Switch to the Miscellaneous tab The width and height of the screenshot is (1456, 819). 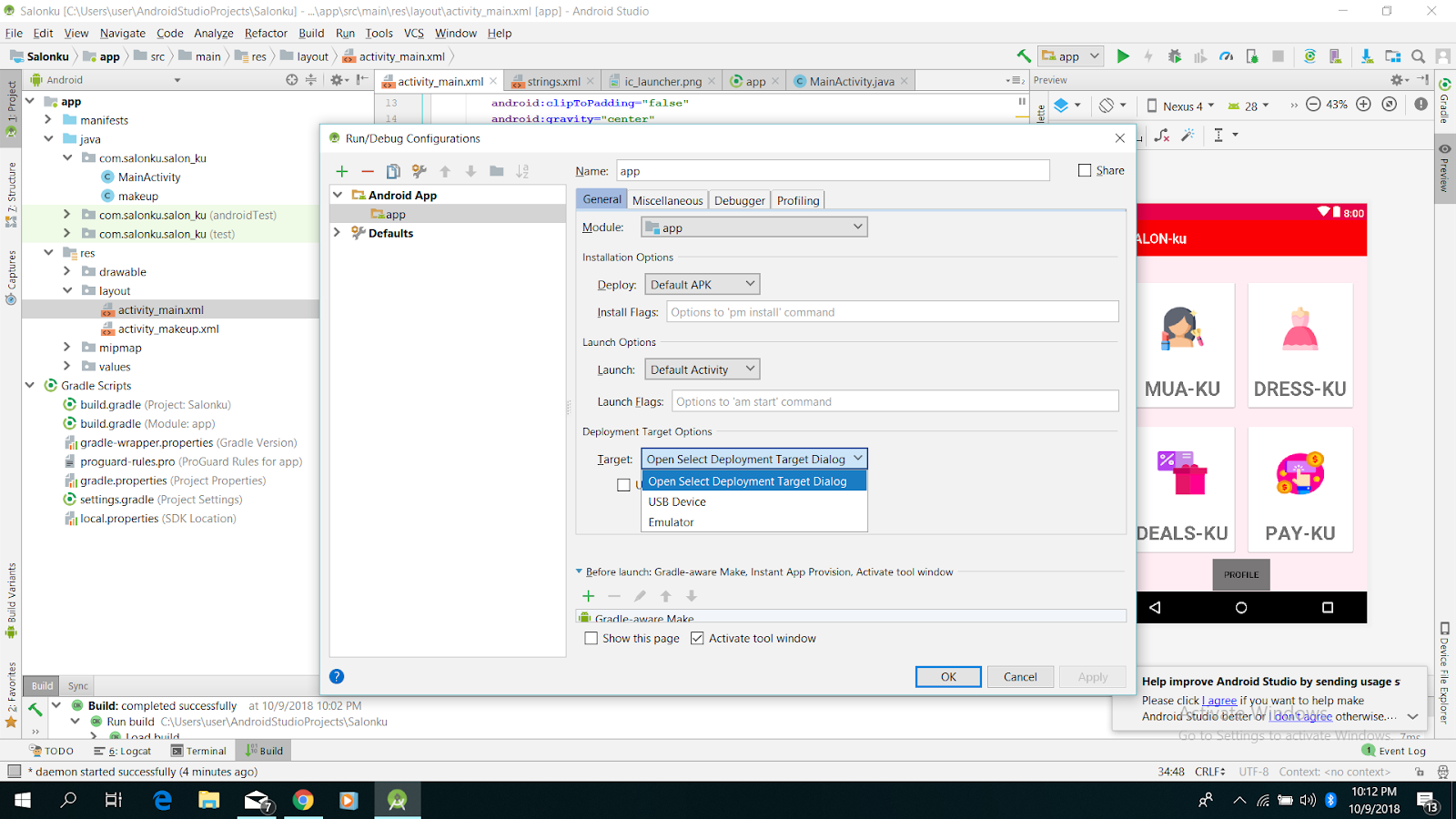(x=667, y=200)
